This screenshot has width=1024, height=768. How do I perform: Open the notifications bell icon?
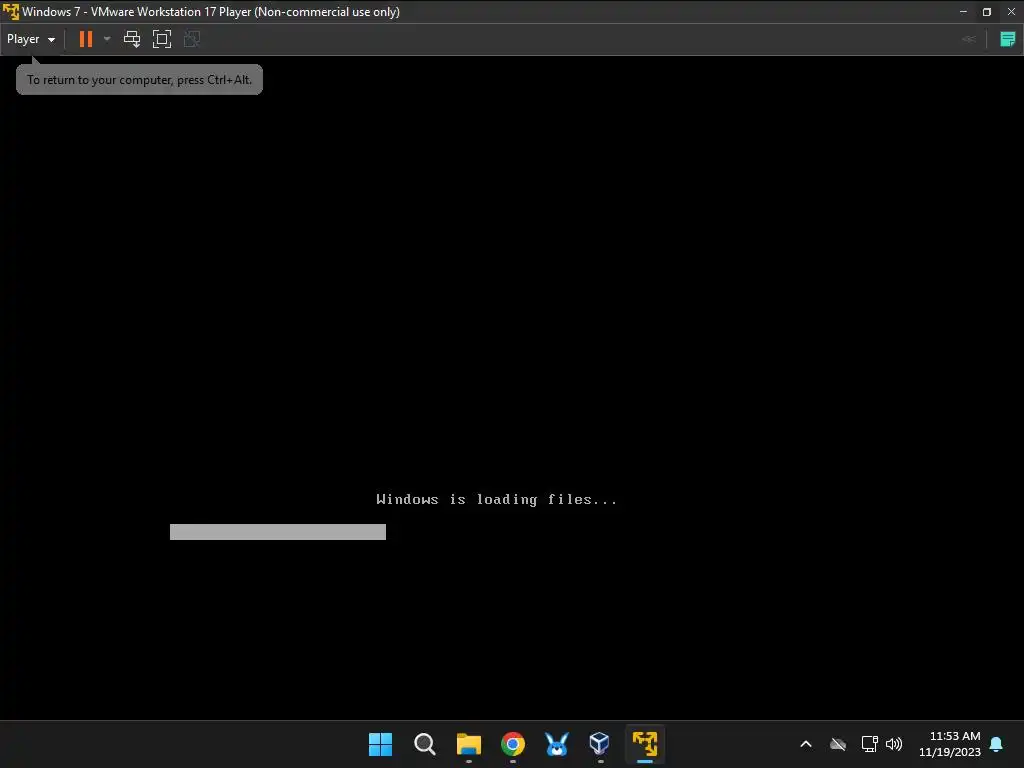997,744
